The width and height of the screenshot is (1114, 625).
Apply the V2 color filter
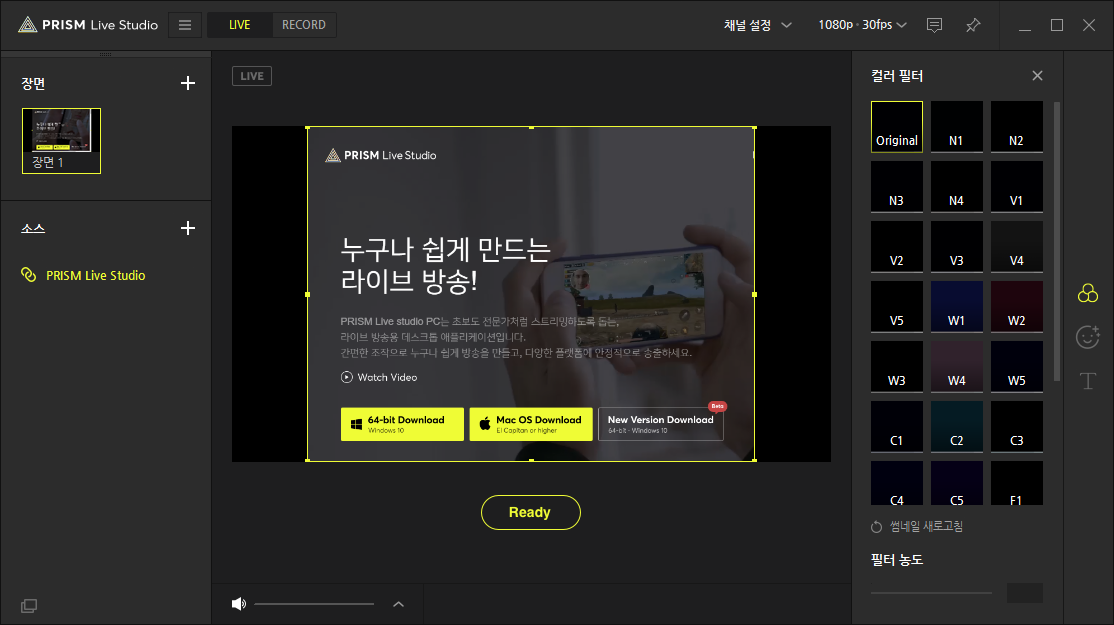897,246
